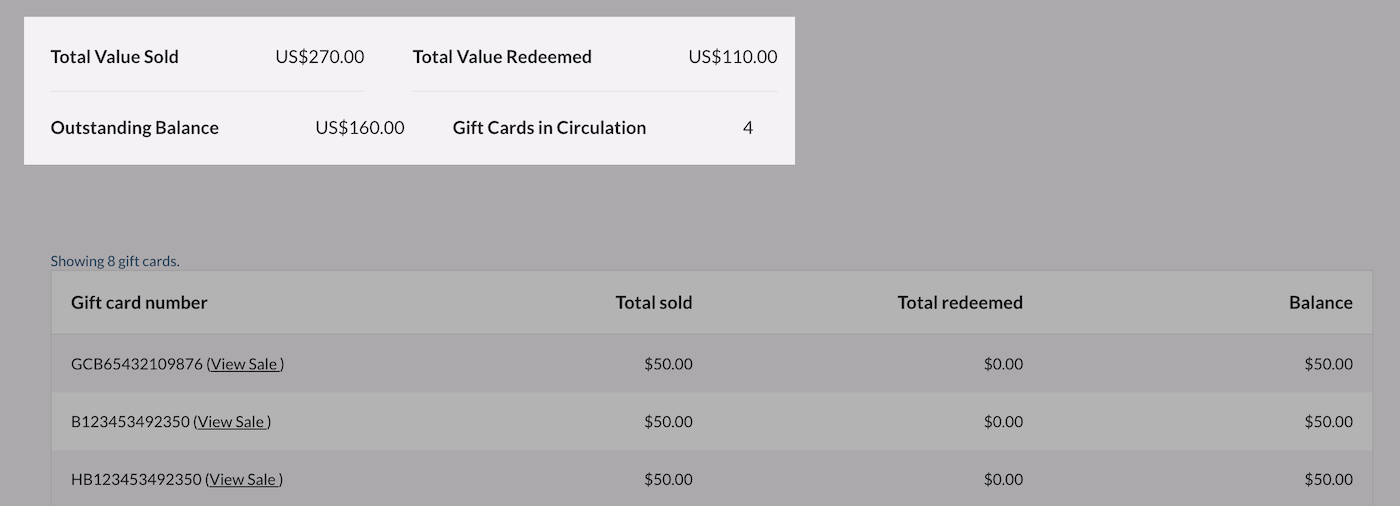Click the Gift card number column header
This screenshot has width=1400, height=506.
click(139, 302)
